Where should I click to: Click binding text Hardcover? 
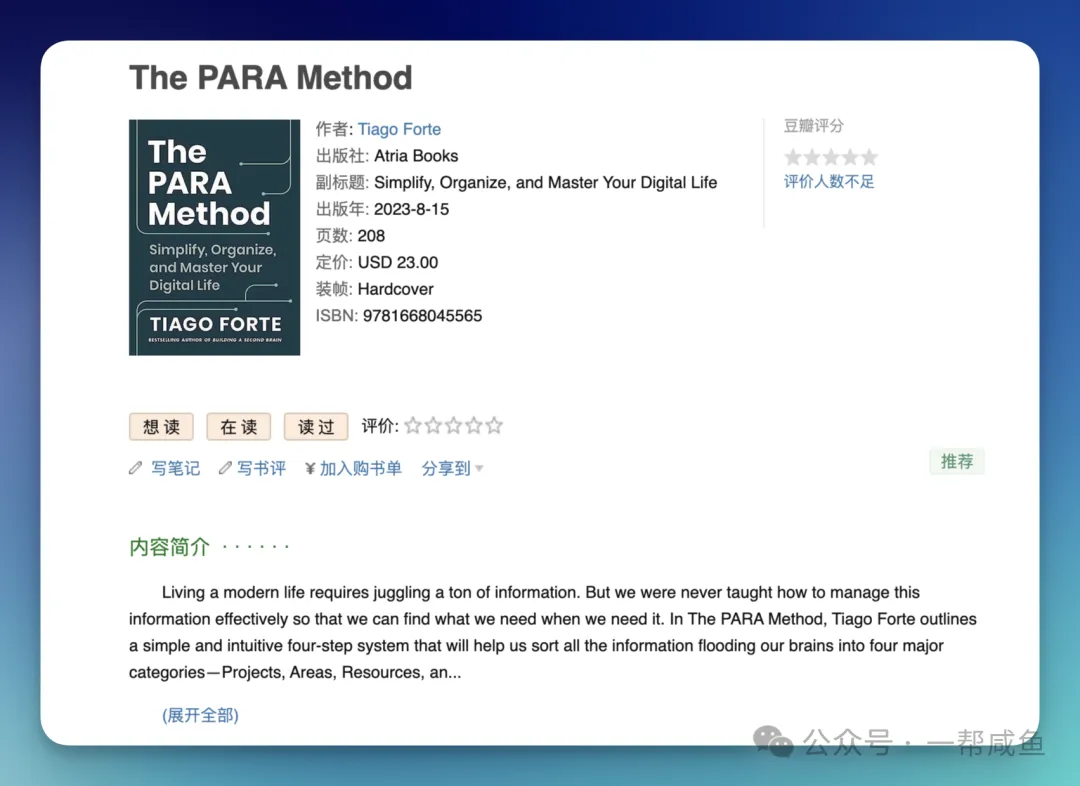pyautogui.click(x=395, y=289)
